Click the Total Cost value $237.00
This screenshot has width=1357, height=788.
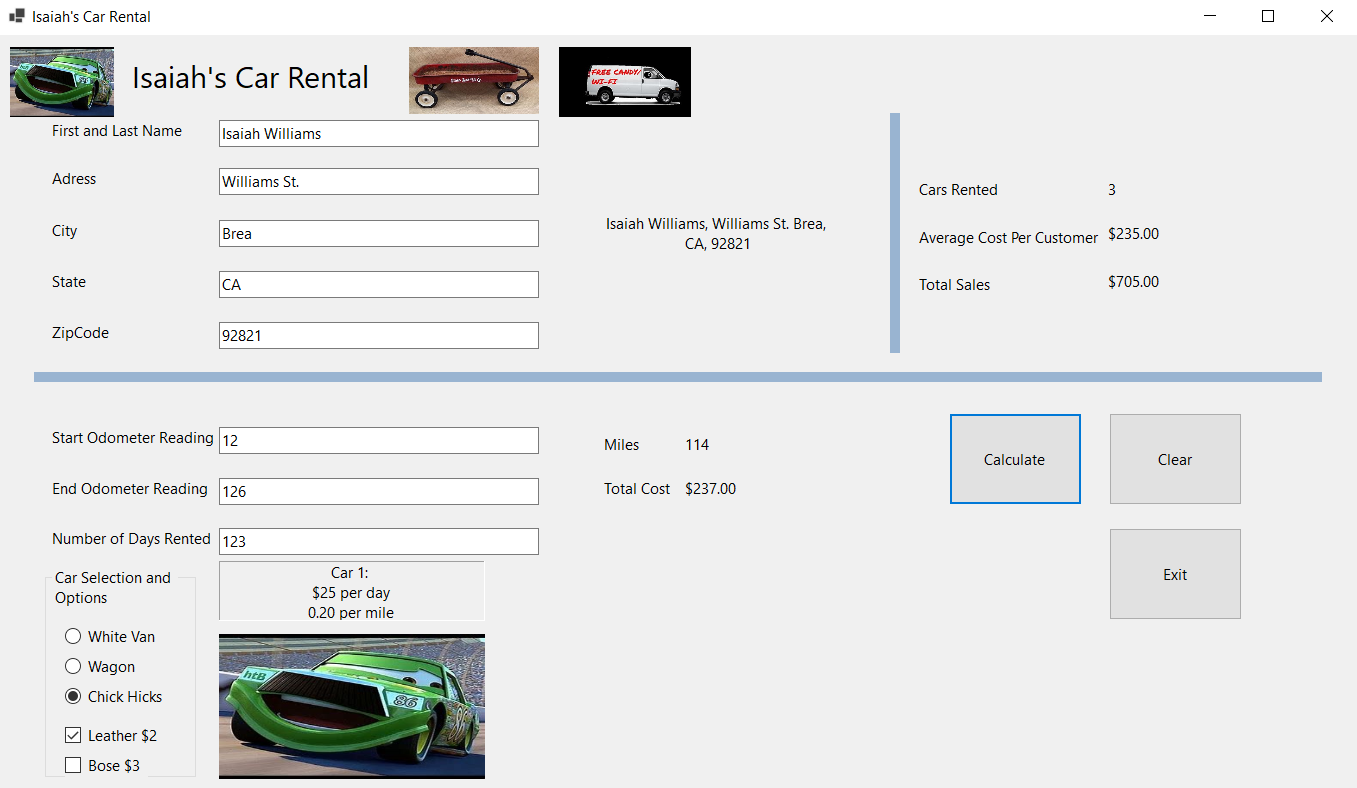click(x=711, y=489)
